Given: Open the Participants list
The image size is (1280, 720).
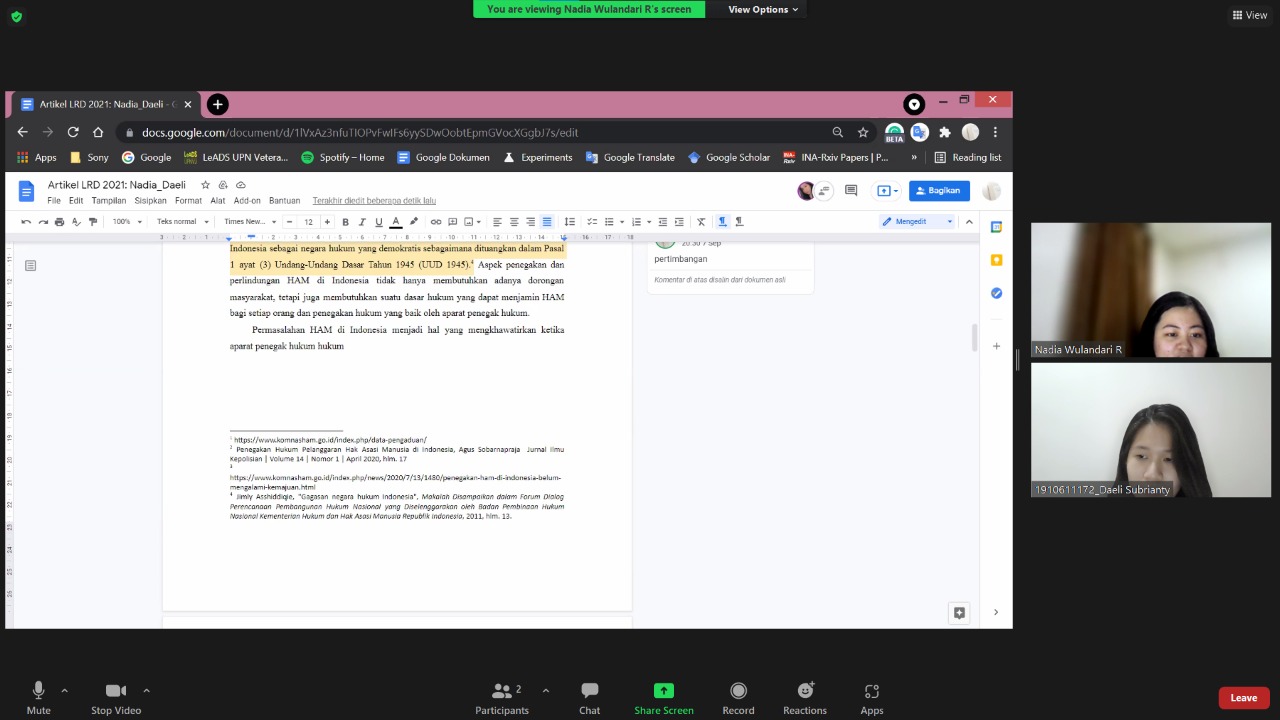Looking at the screenshot, I should click(x=502, y=697).
